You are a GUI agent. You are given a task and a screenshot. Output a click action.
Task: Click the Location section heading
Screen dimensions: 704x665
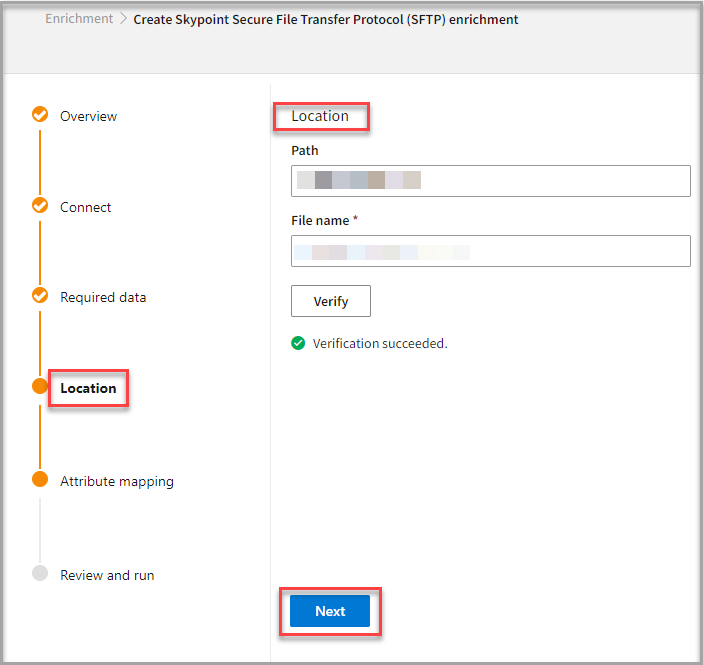320,116
